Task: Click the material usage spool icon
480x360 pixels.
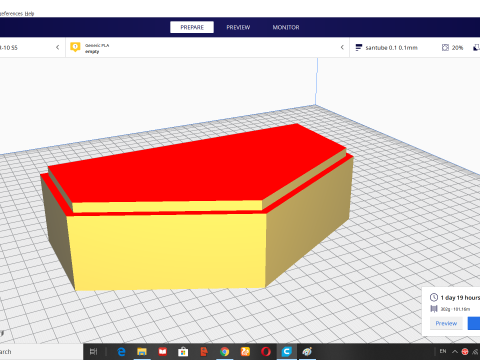Action: pyautogui.click(x=434, y=309)
